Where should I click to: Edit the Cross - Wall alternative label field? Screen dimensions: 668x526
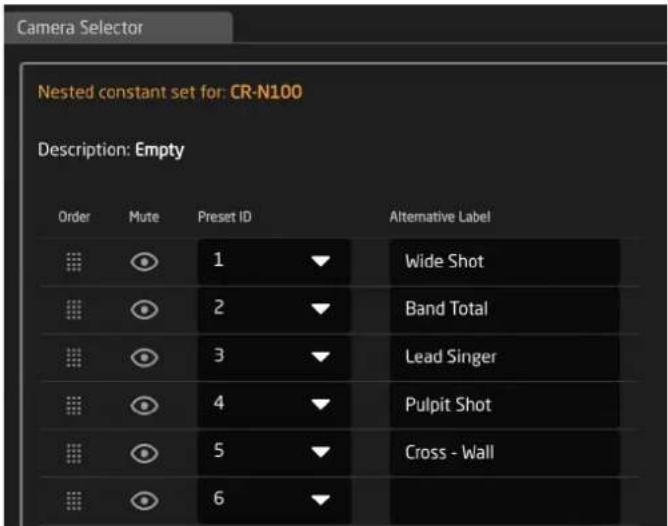(505, 452)
